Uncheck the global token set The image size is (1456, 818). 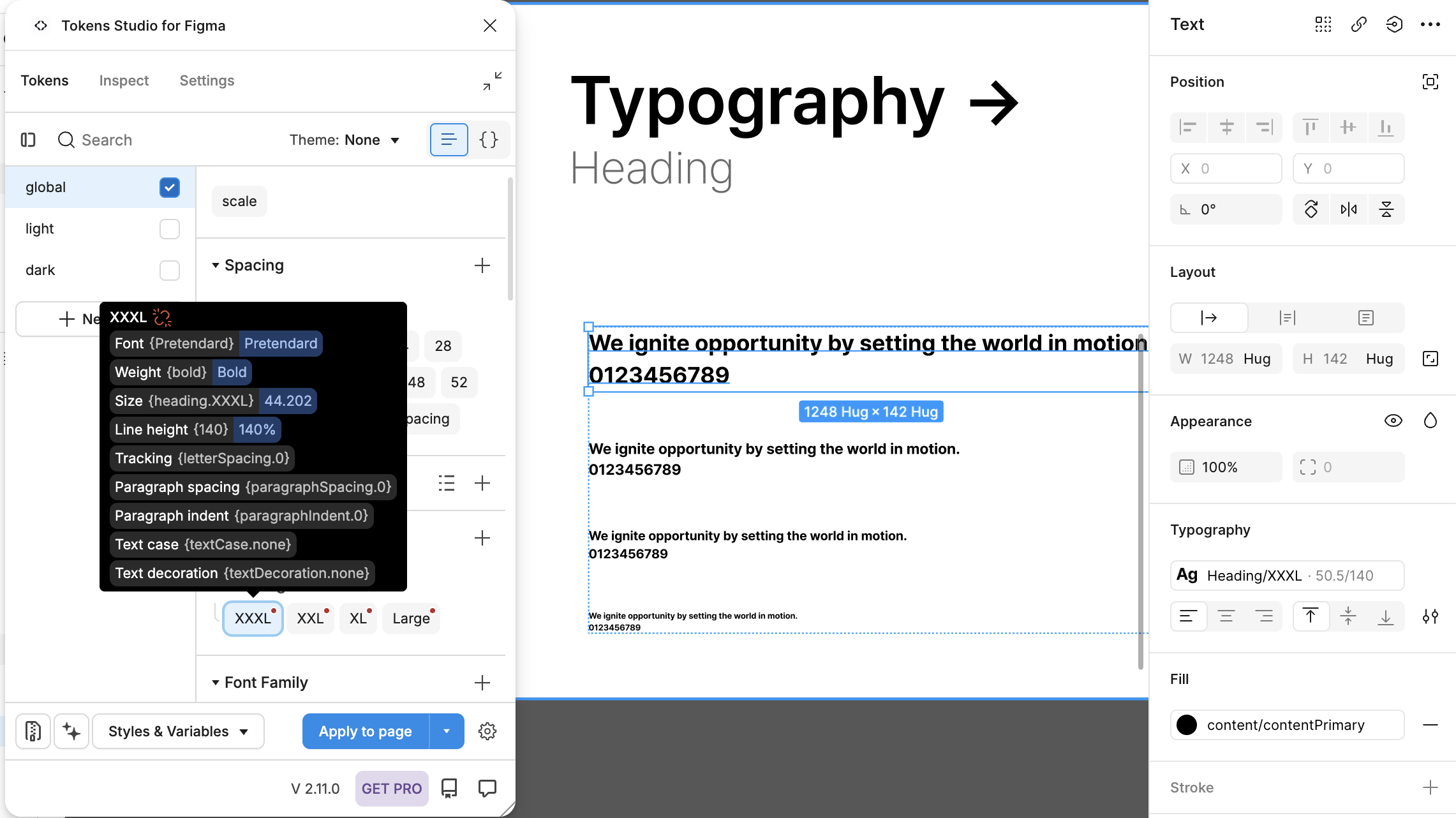pos(170,188)
